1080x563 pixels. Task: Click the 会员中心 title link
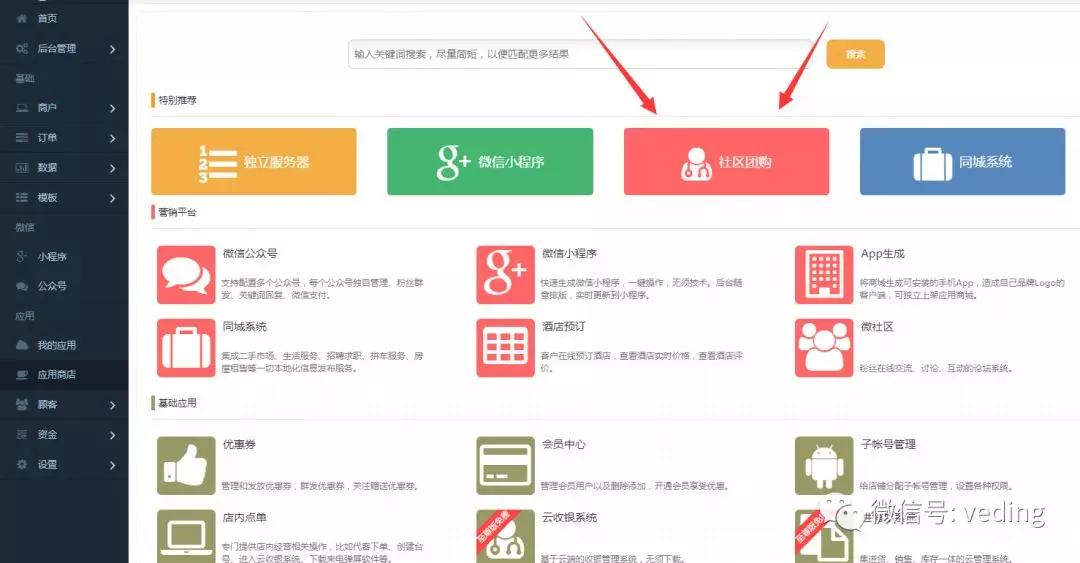click(x=563, y=444)
